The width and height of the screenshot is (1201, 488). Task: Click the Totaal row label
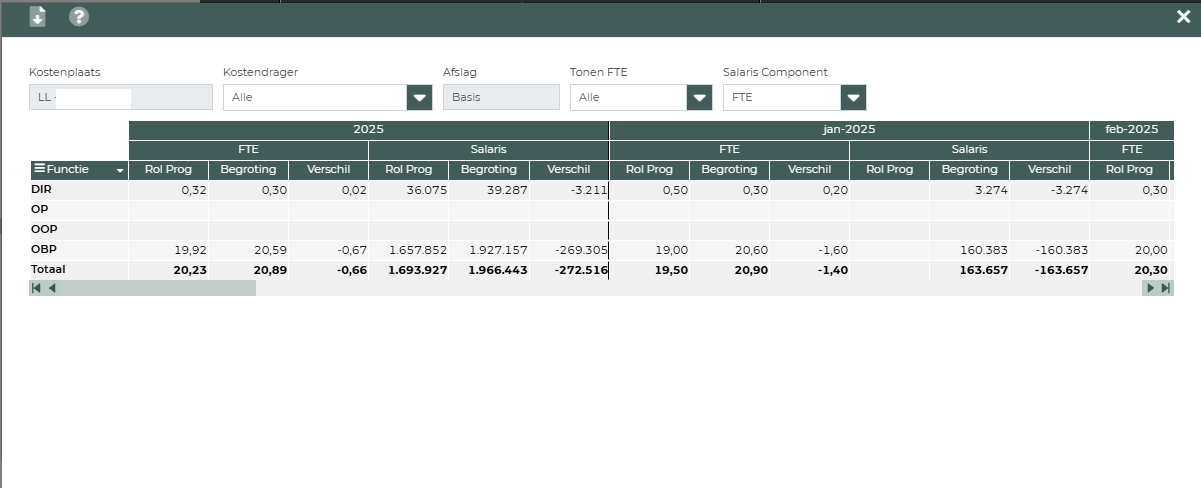tap(48, 270)
